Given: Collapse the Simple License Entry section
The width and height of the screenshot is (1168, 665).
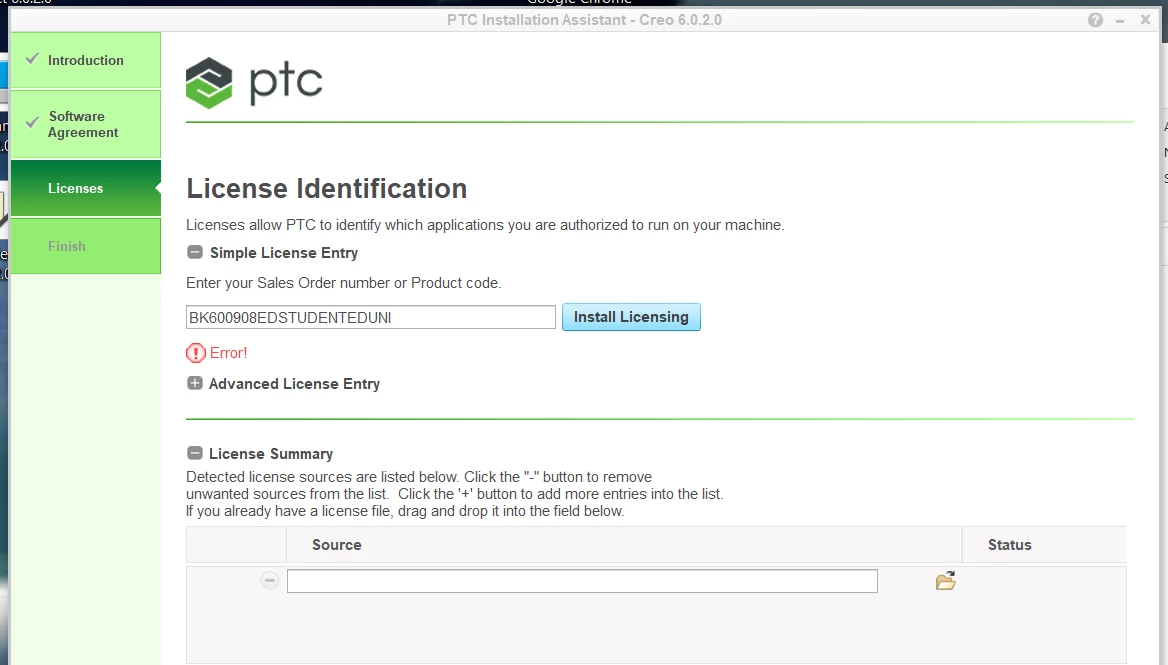Looking at the screenshot, I should (x=194, y=252).
